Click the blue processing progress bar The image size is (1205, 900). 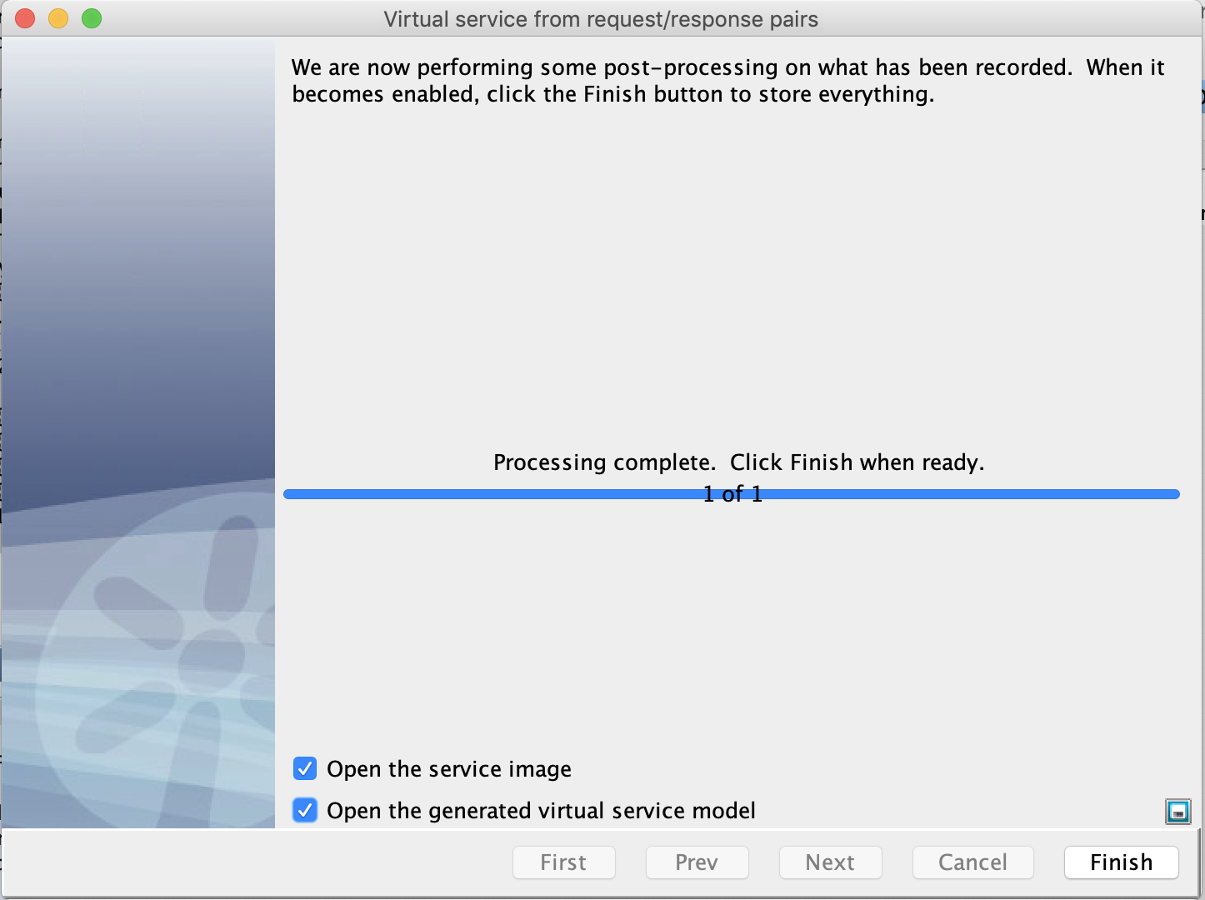click(732, 494)
